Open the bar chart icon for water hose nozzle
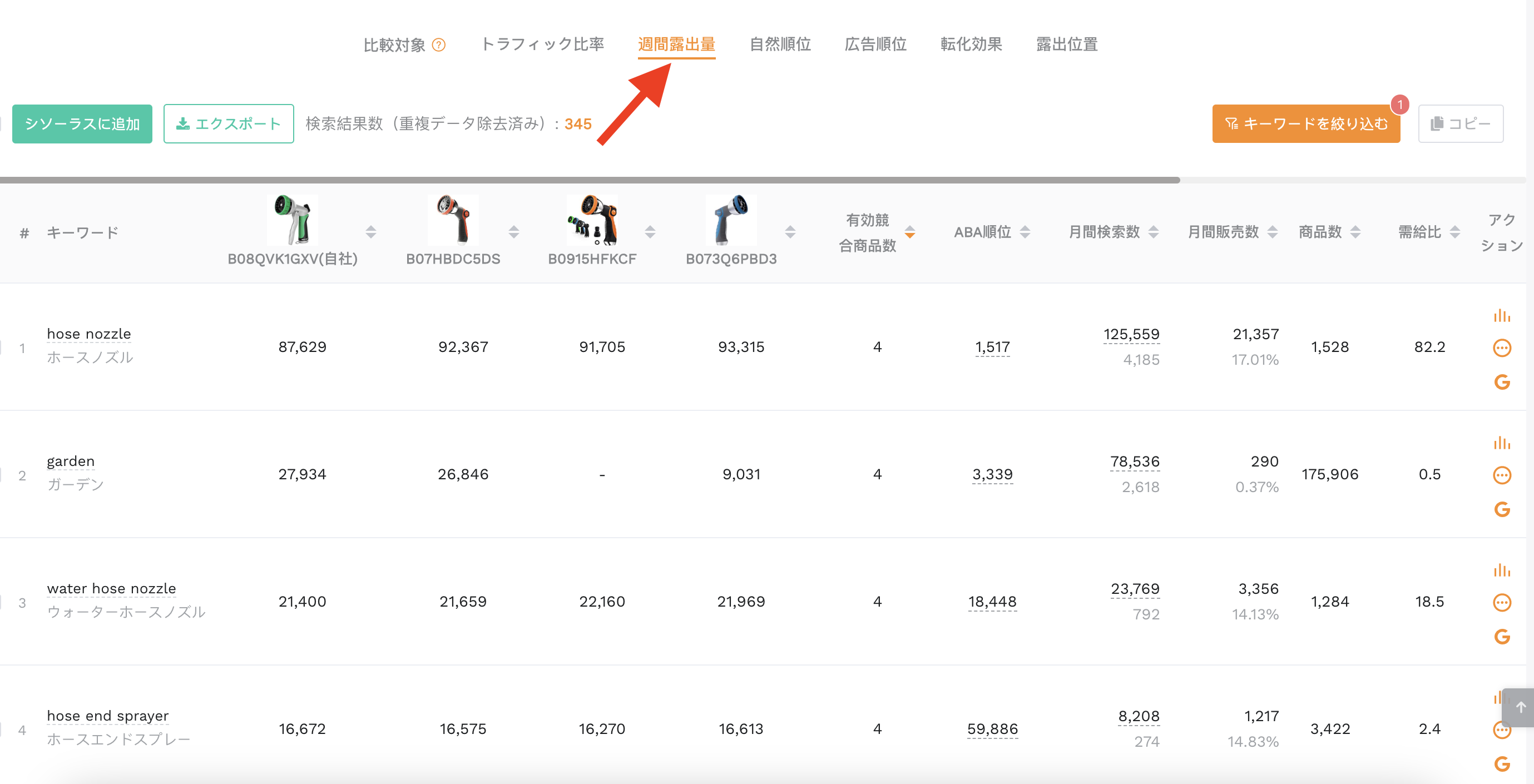The height and width of the screenshot is (784, 1534). [1501, 570]
